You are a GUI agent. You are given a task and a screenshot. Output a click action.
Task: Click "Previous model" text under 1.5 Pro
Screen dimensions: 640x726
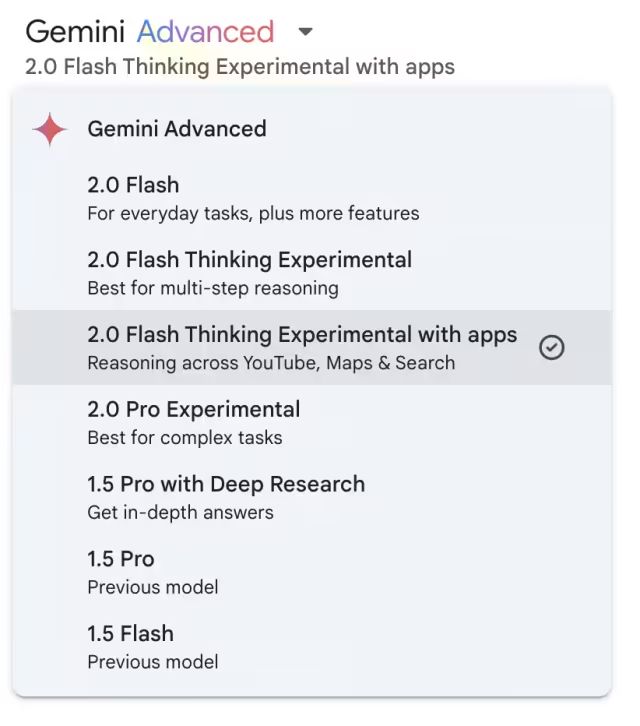(153, 587)
